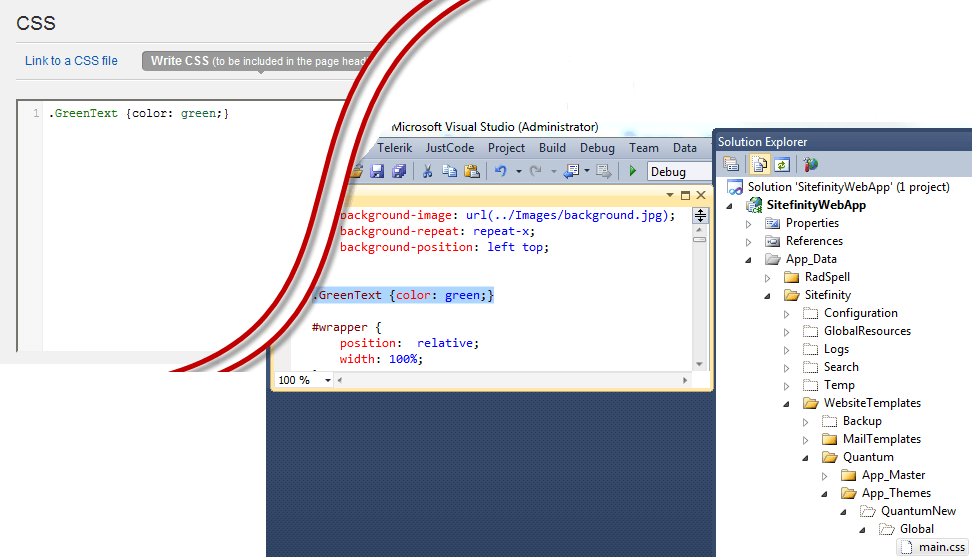Start debugging with the green play icon

coord(633,171)
